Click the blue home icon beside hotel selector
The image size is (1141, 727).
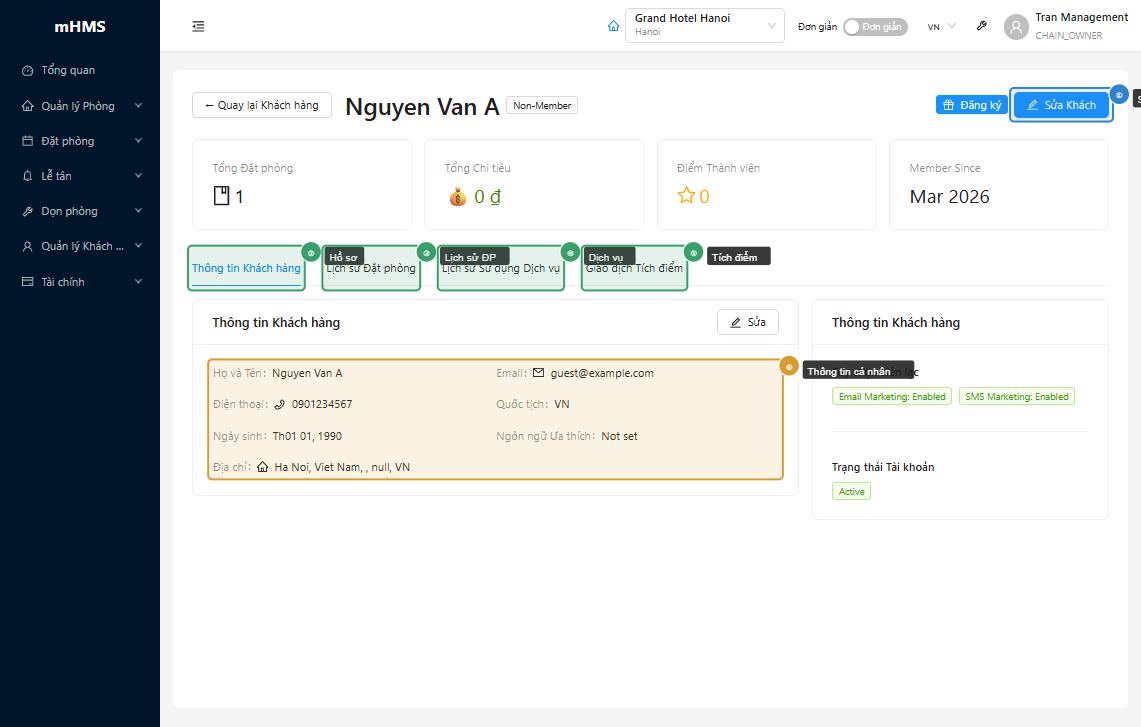pyautogui.click(x=613, y=27)
